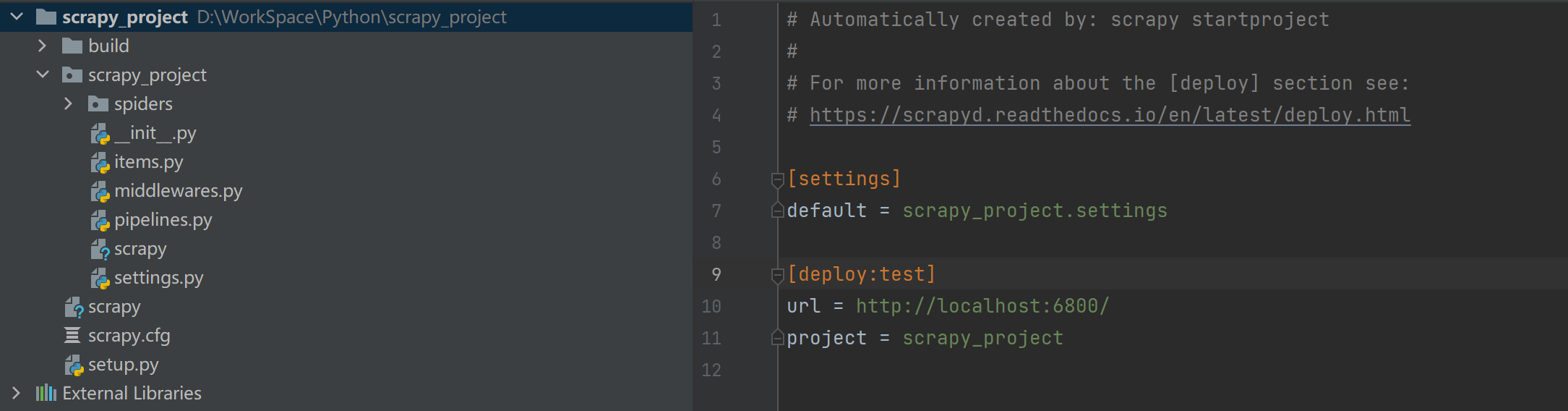Image resolution: width=1568 pixels, height=411 pixels.
Task: Click the http://localhost:6800/ url value
Action: (x=982, y=306)
